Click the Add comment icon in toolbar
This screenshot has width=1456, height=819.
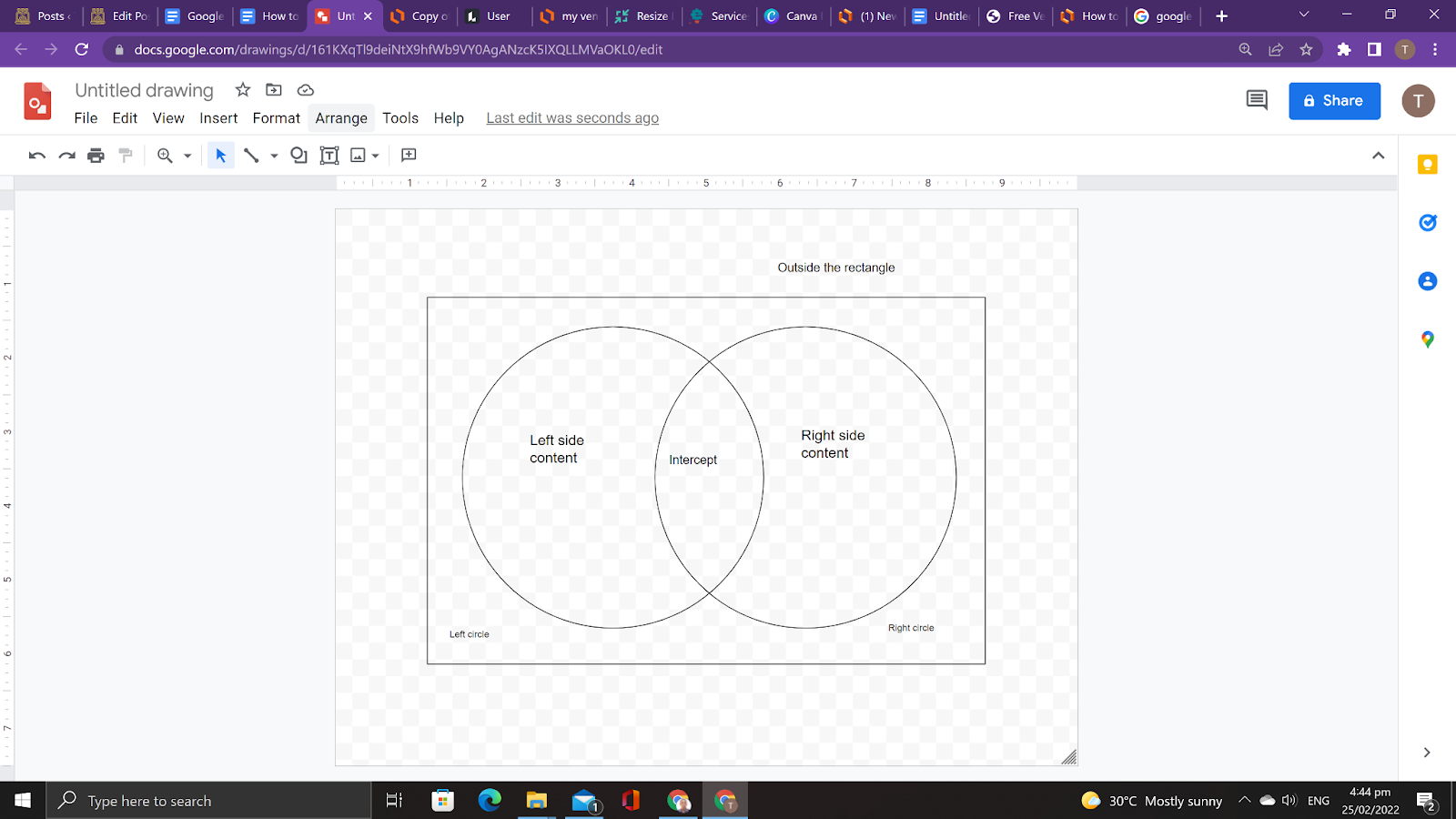(409, 156)
